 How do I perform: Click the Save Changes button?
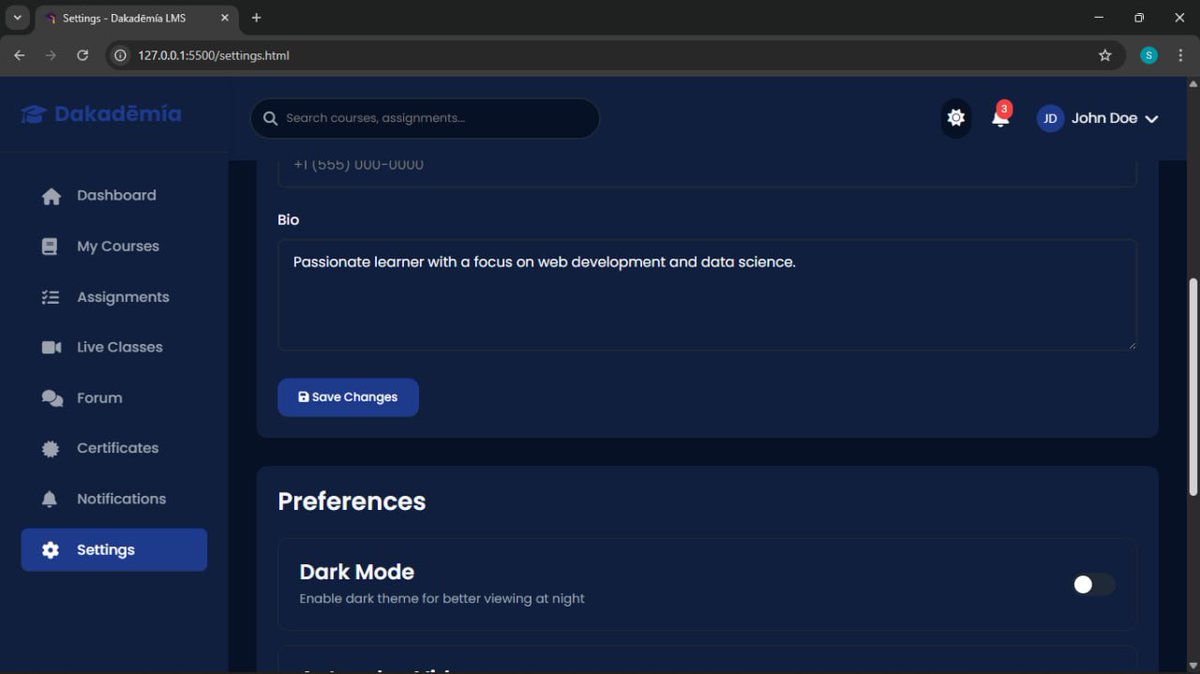point(348,397)
